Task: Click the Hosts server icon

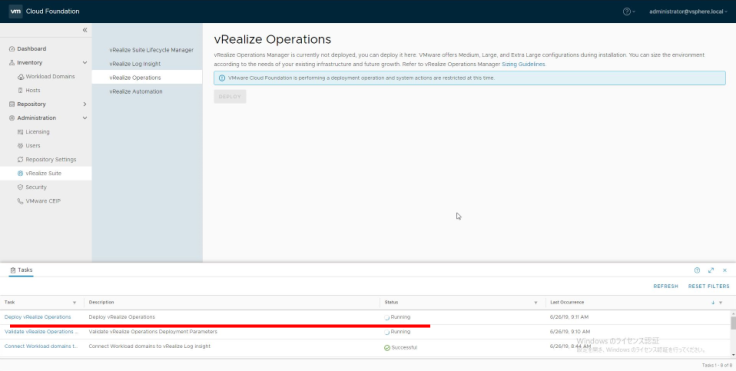Action: tap(20, 90)
